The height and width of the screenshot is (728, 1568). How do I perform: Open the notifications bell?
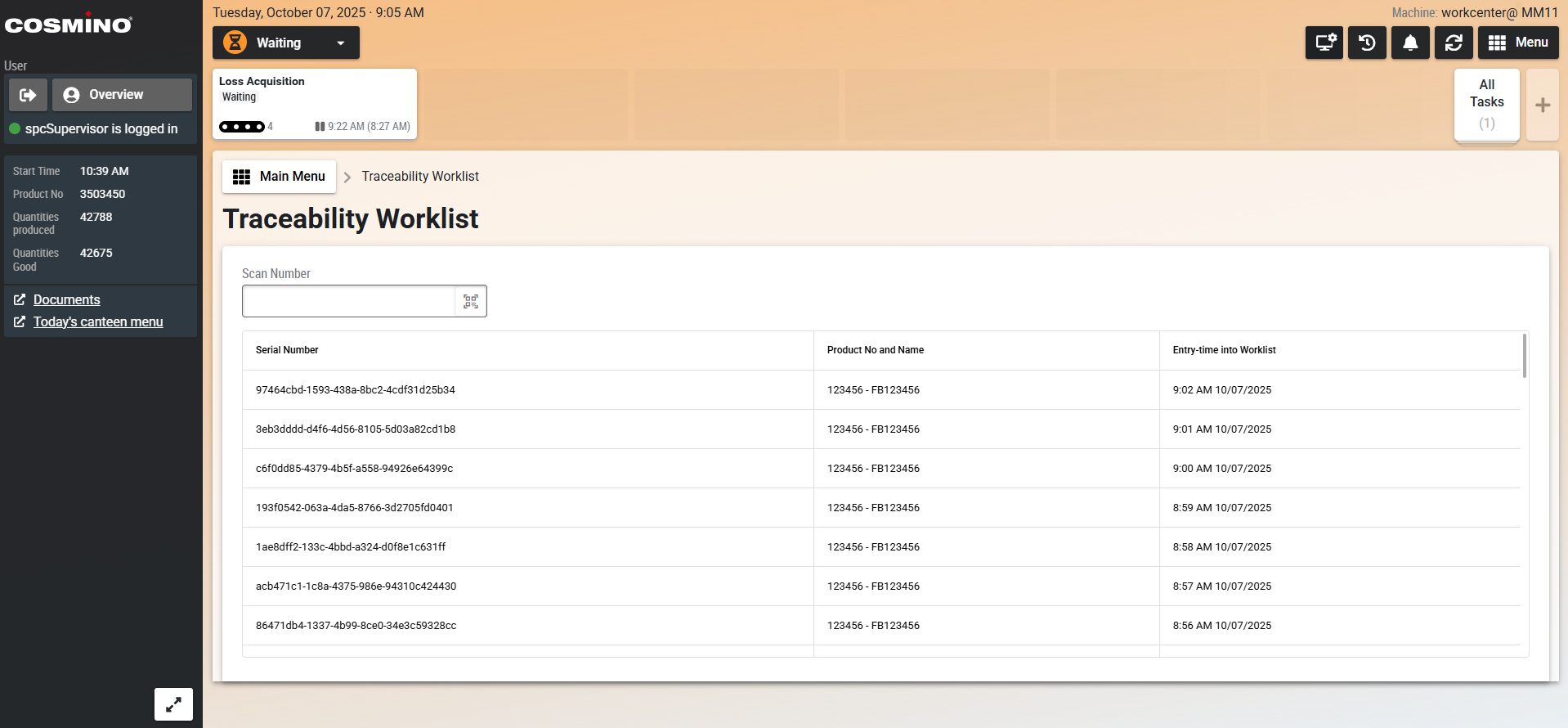(x=1410, y=43)
